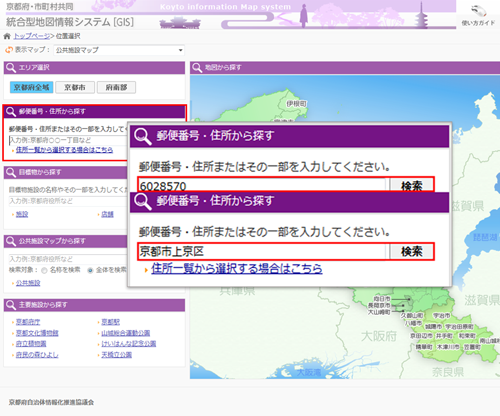The image size is (500, 416).
Task: Open the 府民の森ひよし link
Action: tap(37, 355)
